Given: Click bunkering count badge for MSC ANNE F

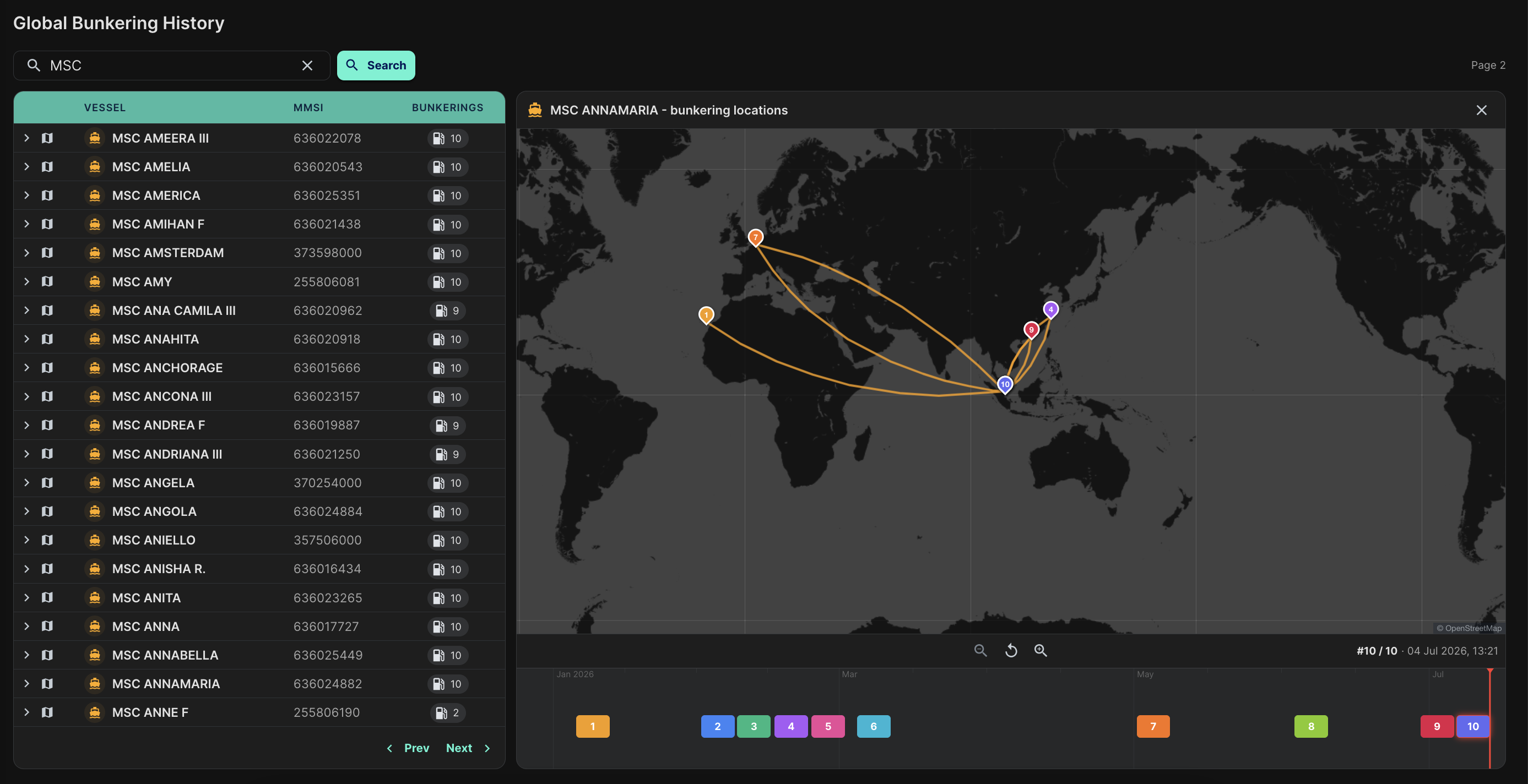Looking at the screenshot, I should [448, 713].
